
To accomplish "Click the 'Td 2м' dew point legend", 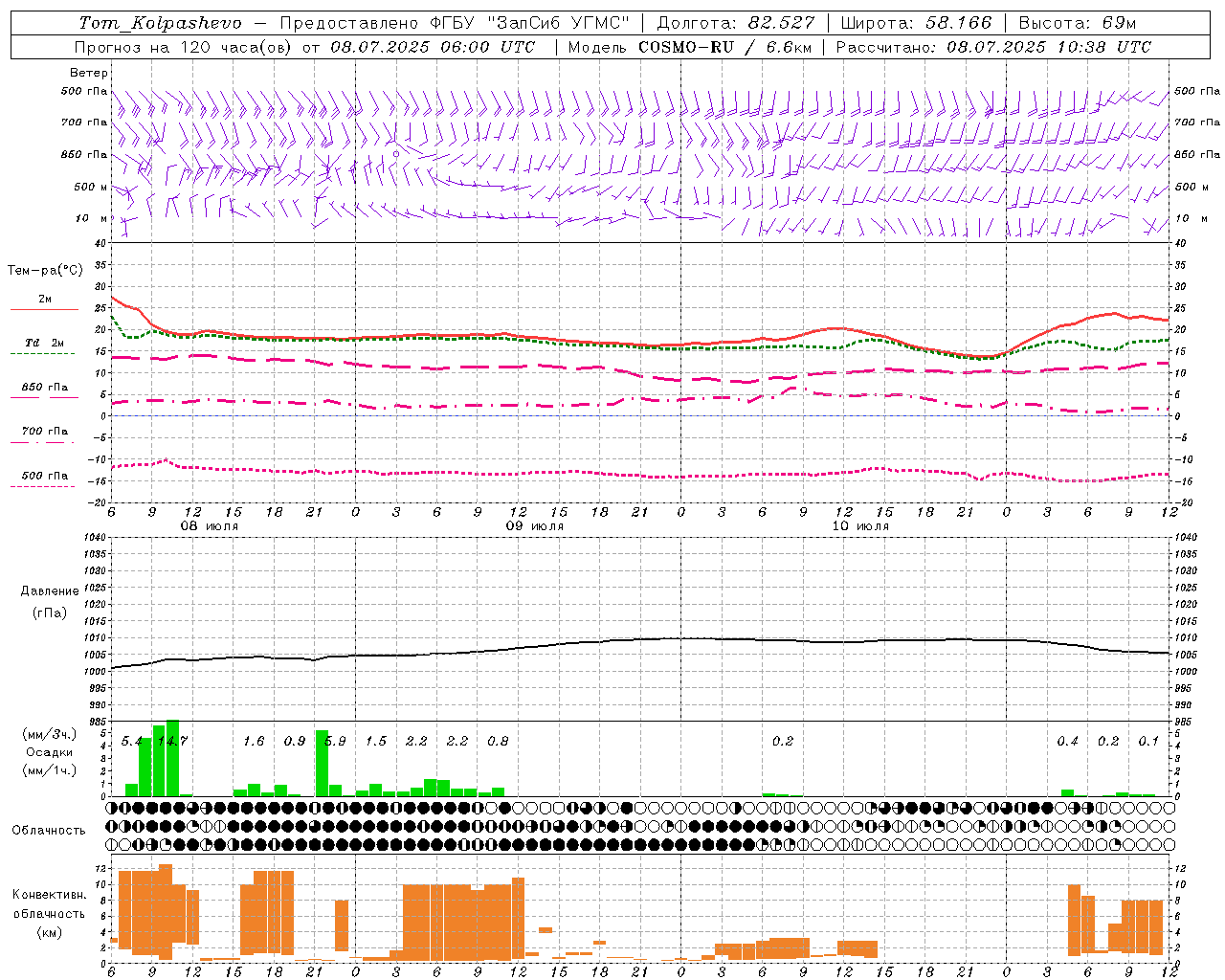I will [x=45, y=343].
